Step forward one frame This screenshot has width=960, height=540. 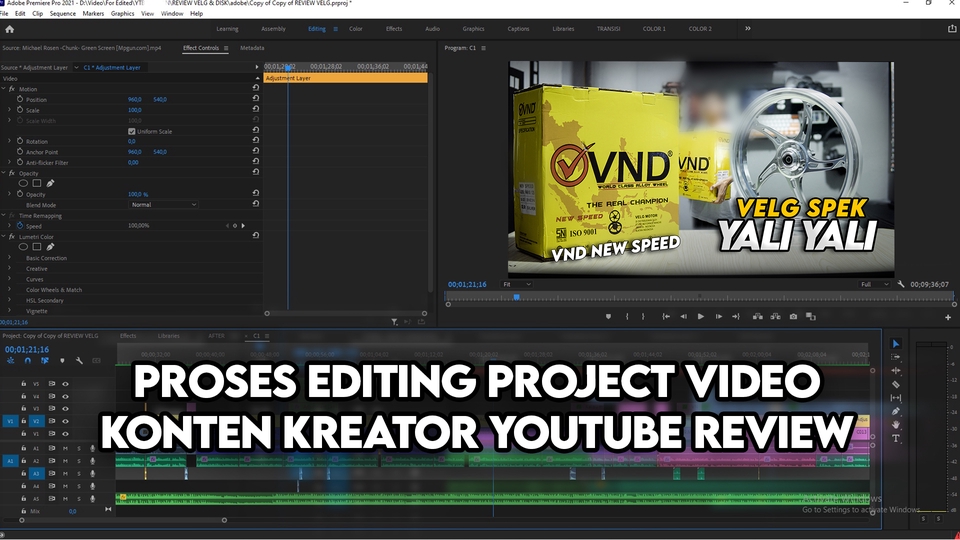point(719,317)
